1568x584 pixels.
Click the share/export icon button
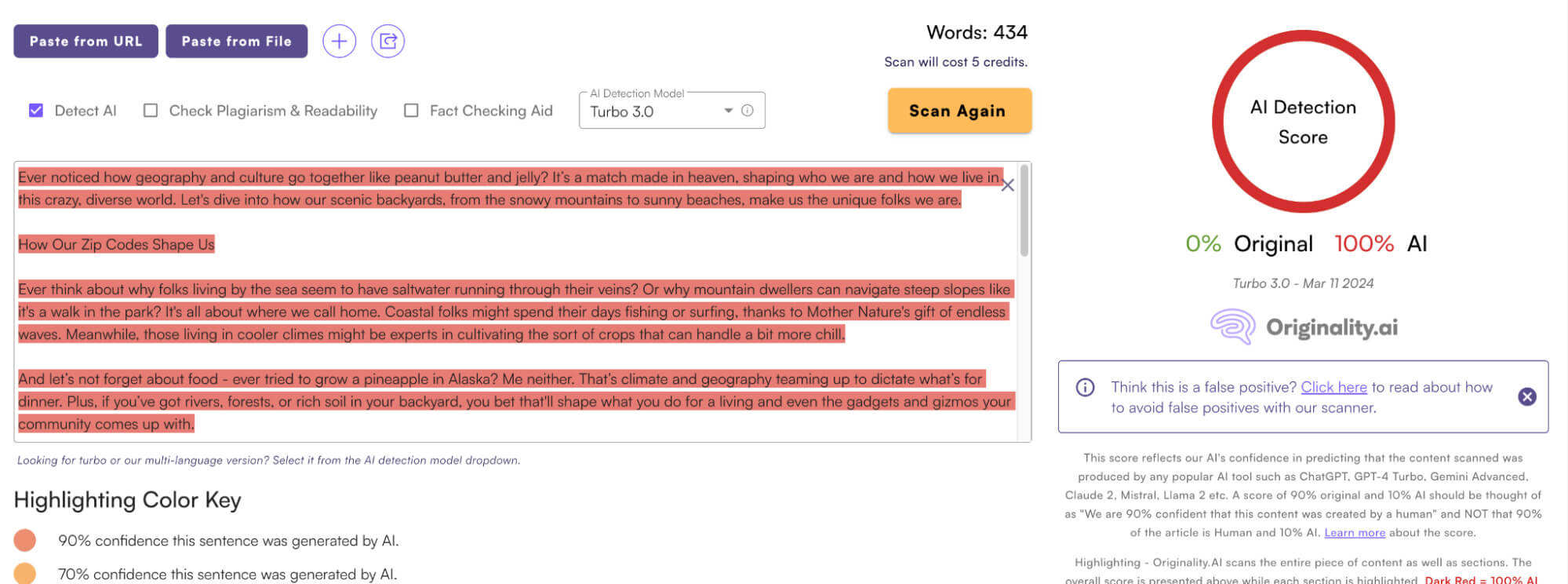point(387,41)
